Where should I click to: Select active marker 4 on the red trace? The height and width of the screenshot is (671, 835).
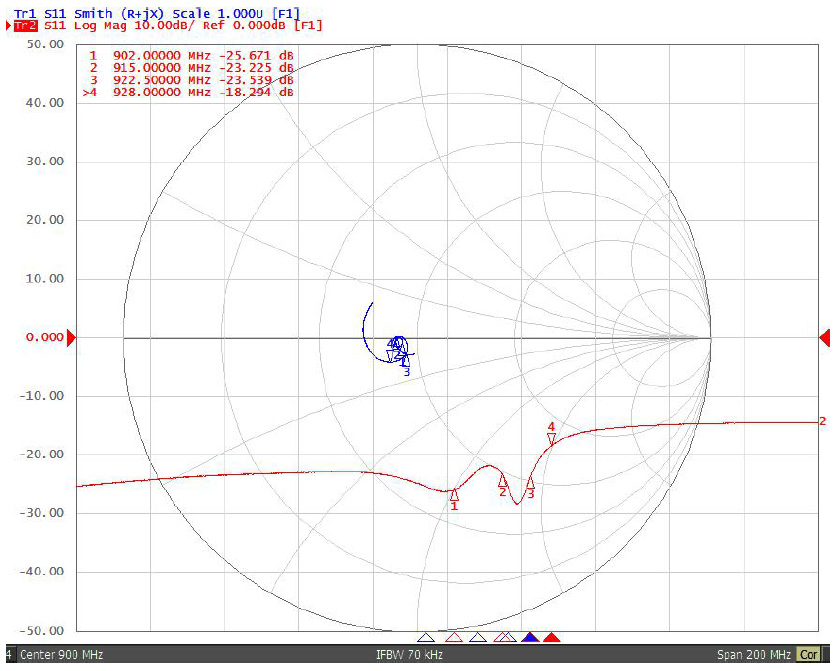[551, 438]
